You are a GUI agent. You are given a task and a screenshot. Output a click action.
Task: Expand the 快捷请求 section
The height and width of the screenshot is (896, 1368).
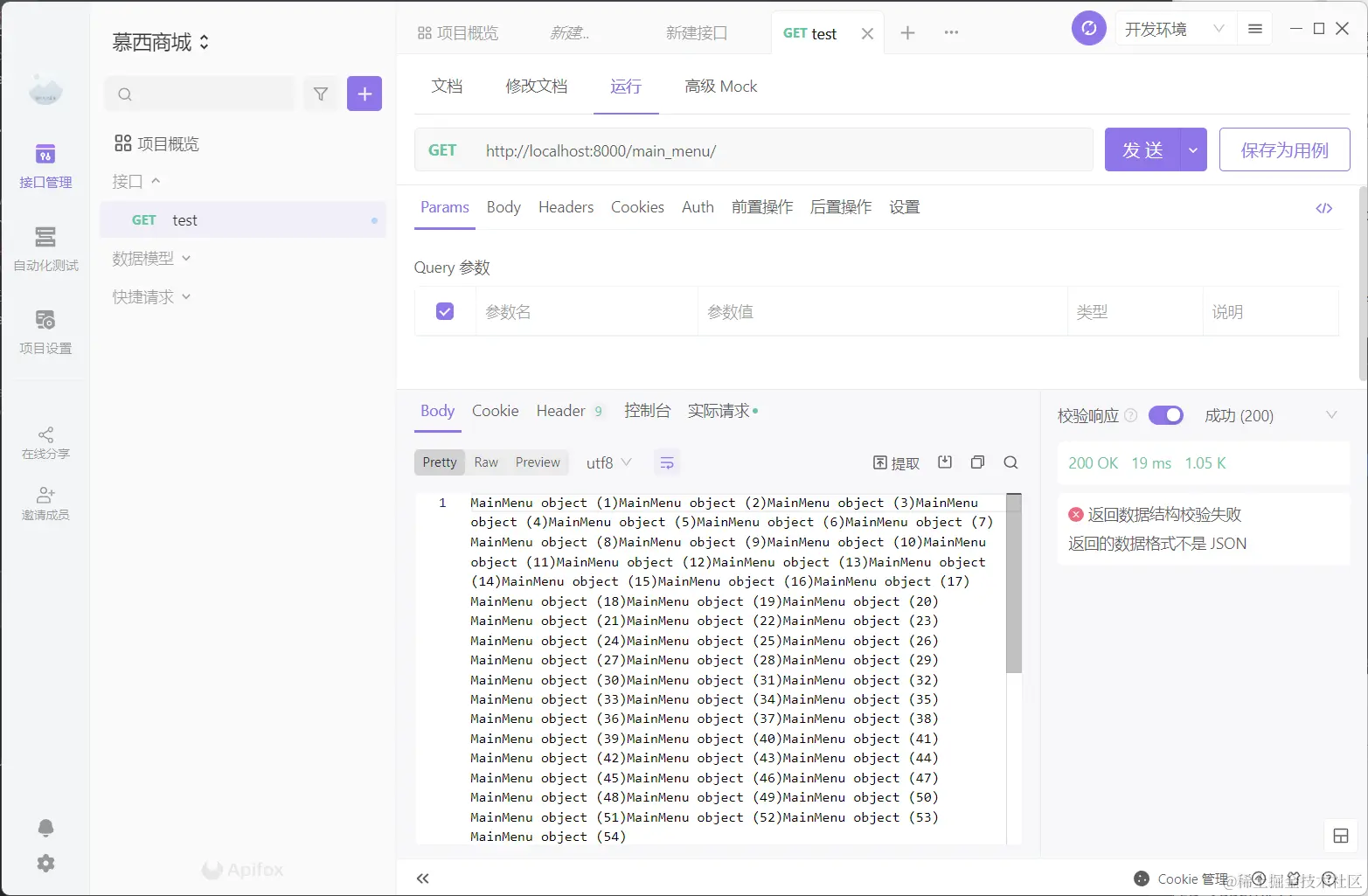(150, 297)
